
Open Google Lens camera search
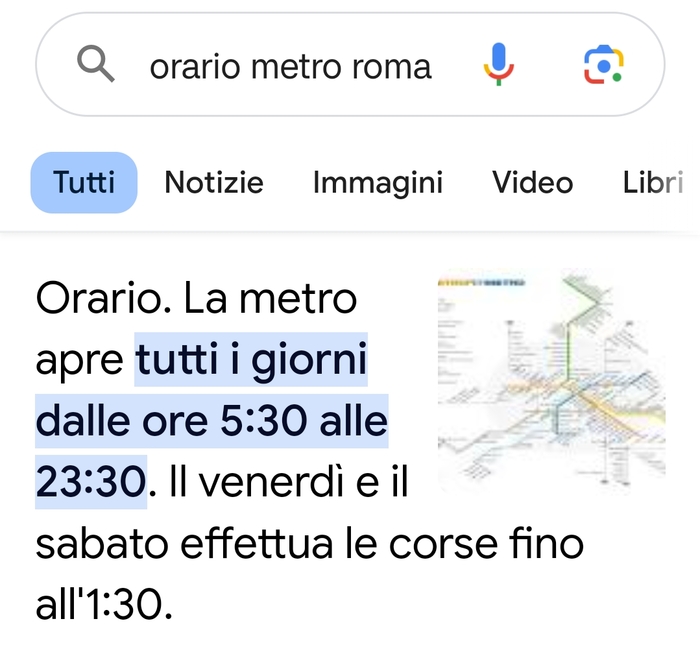click(x=603, y=65)
